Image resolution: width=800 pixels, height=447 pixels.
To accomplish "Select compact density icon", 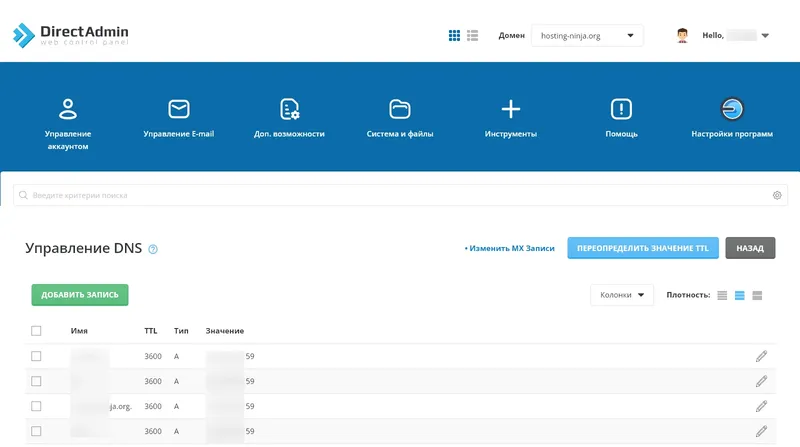I will tap(722, 295).
